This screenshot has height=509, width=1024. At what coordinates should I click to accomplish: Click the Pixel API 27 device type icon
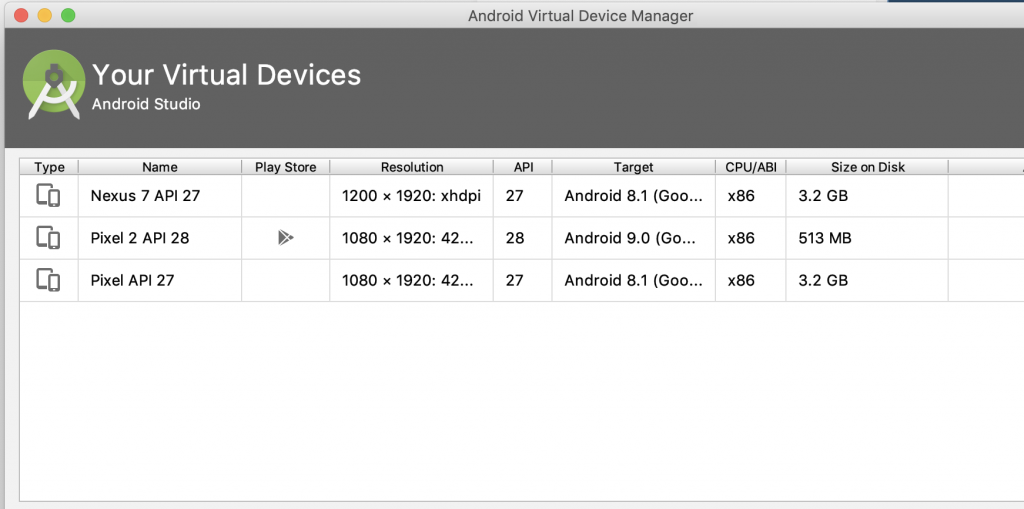[x=48, y=280]
